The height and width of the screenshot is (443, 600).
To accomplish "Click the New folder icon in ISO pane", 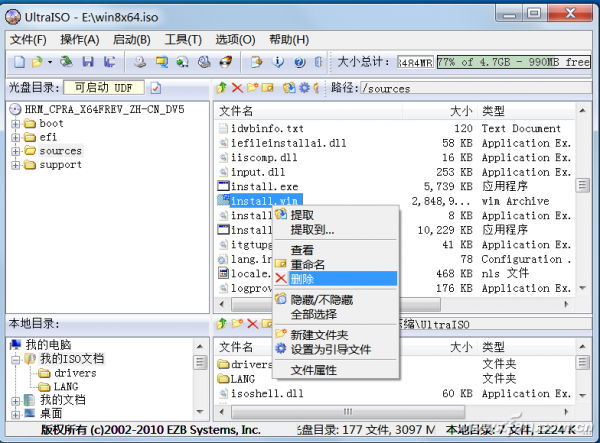I will 252,88.
